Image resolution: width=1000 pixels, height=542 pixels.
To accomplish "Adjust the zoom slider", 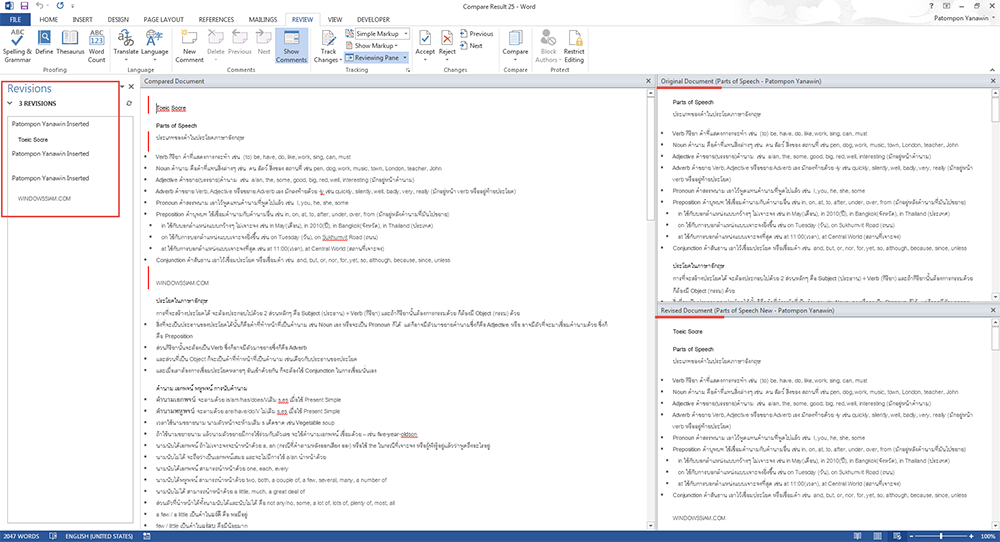I will click(x=941, y=536).
